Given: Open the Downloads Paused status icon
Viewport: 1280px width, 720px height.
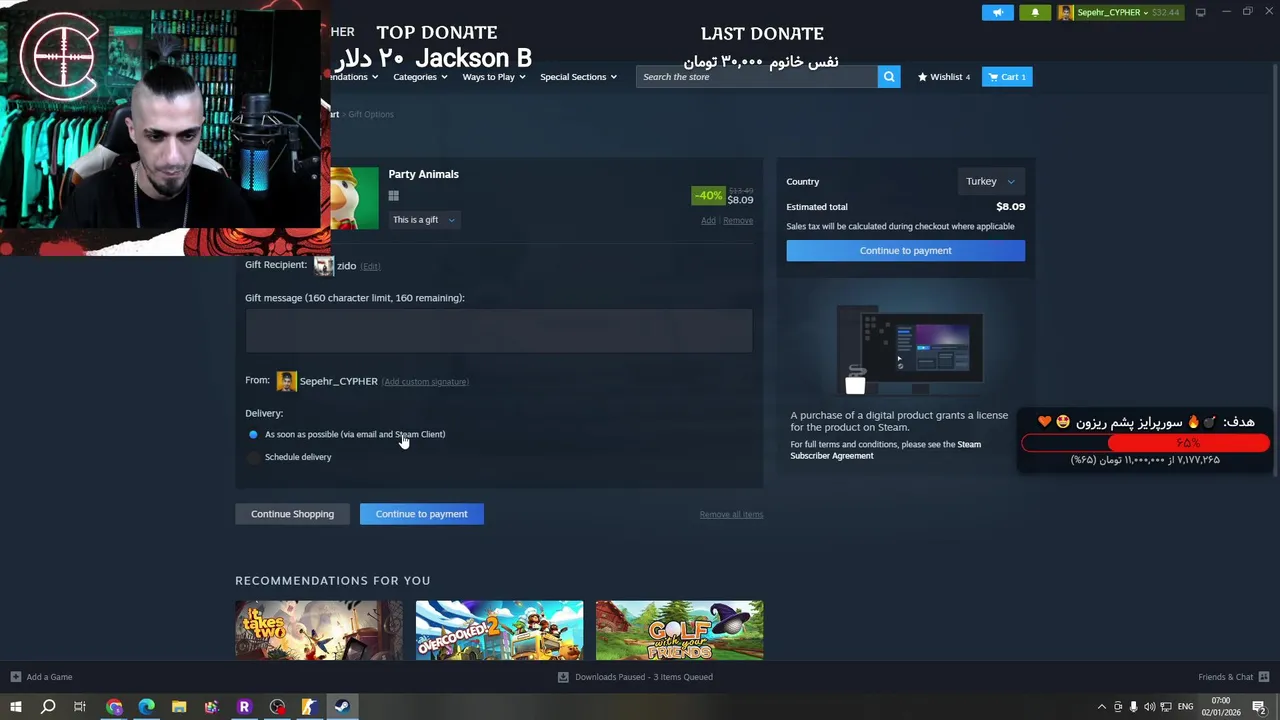Looking at the screenshot, I should [563, 677].
